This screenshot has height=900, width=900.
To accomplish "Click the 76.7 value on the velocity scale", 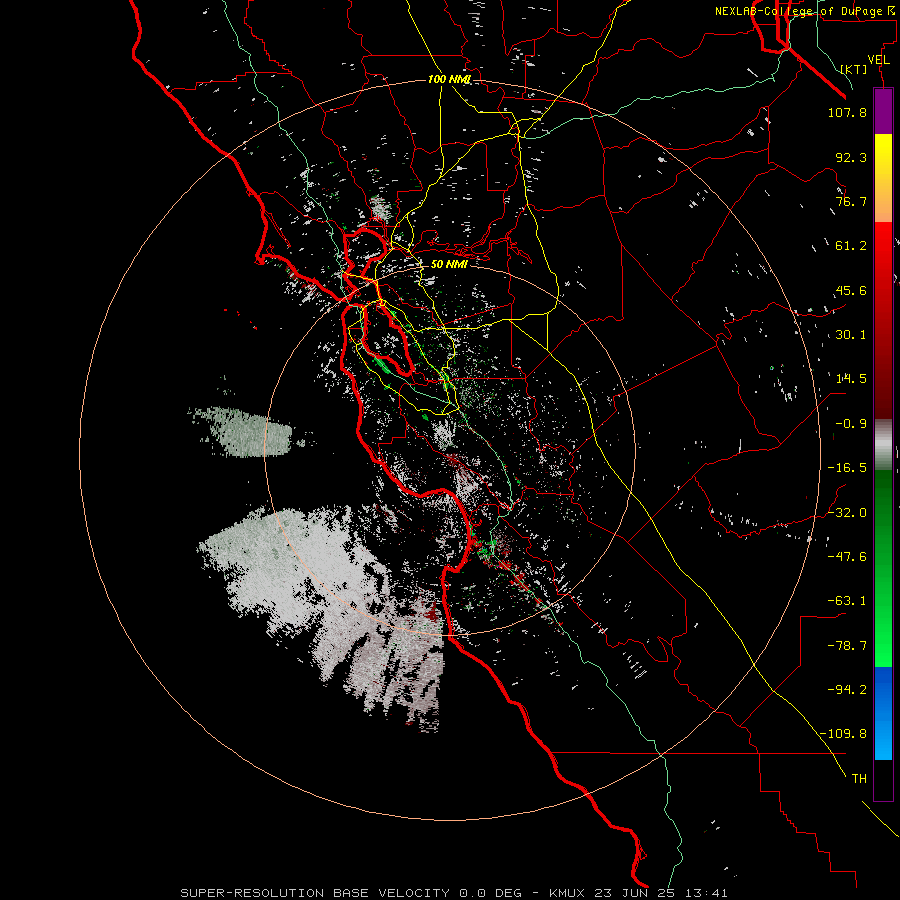I will (851, 201).
